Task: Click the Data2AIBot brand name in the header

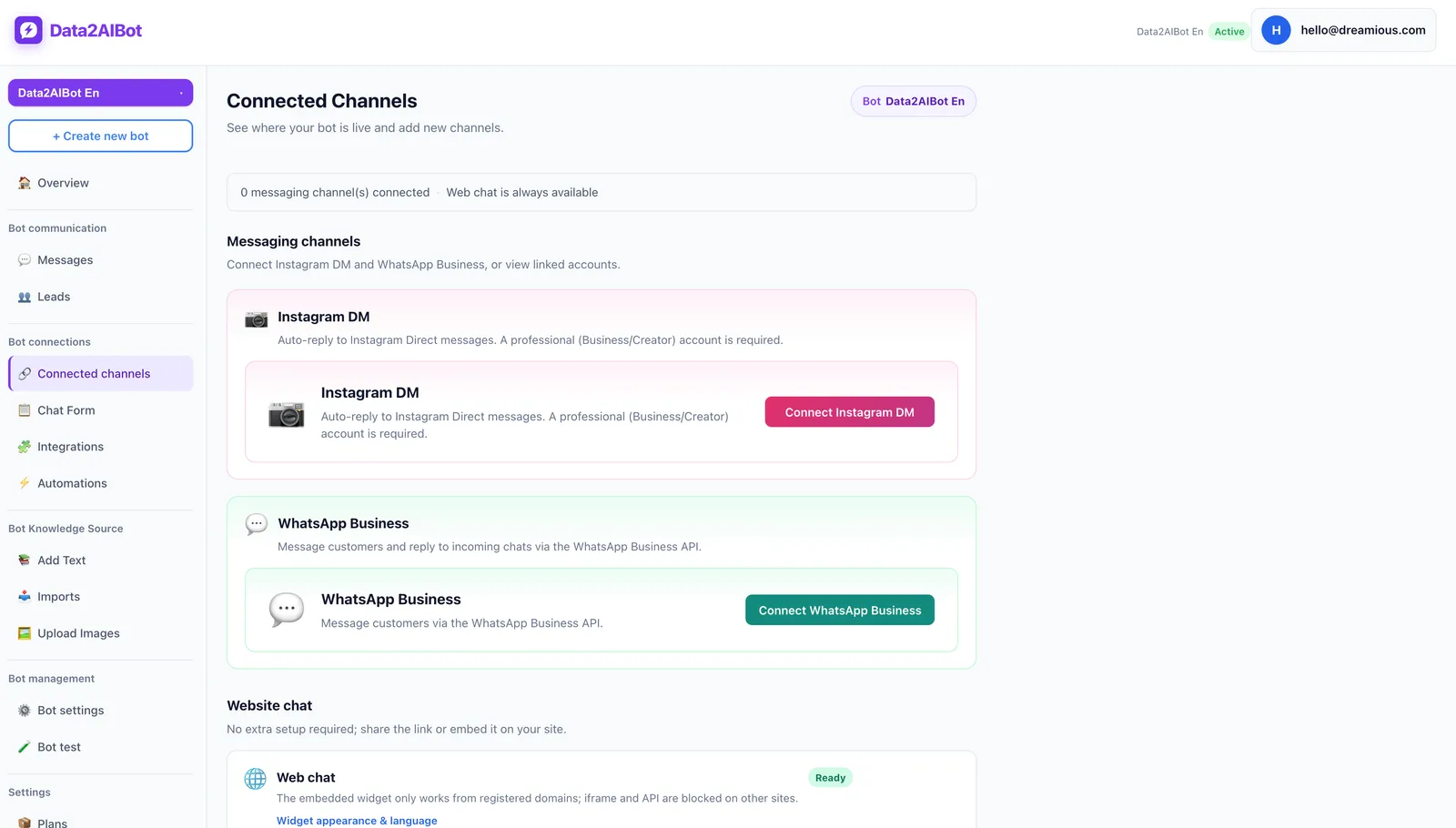Action: tap(96, 30)
